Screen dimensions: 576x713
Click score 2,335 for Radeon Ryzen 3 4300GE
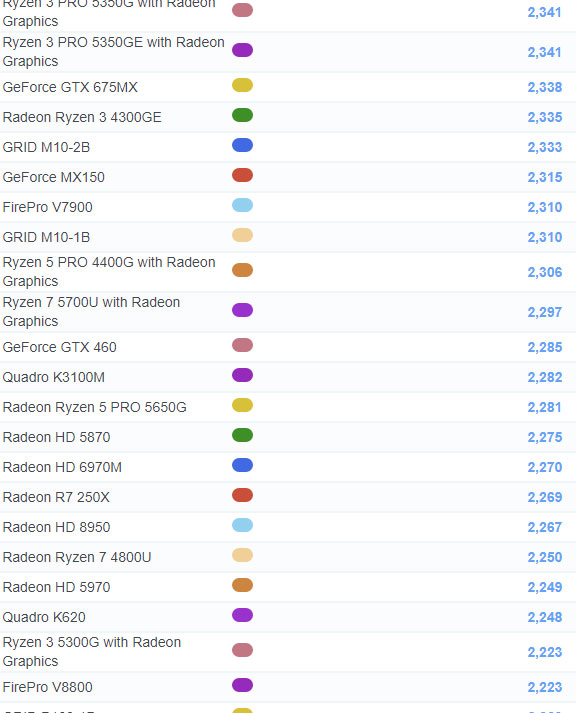[545, 117]
